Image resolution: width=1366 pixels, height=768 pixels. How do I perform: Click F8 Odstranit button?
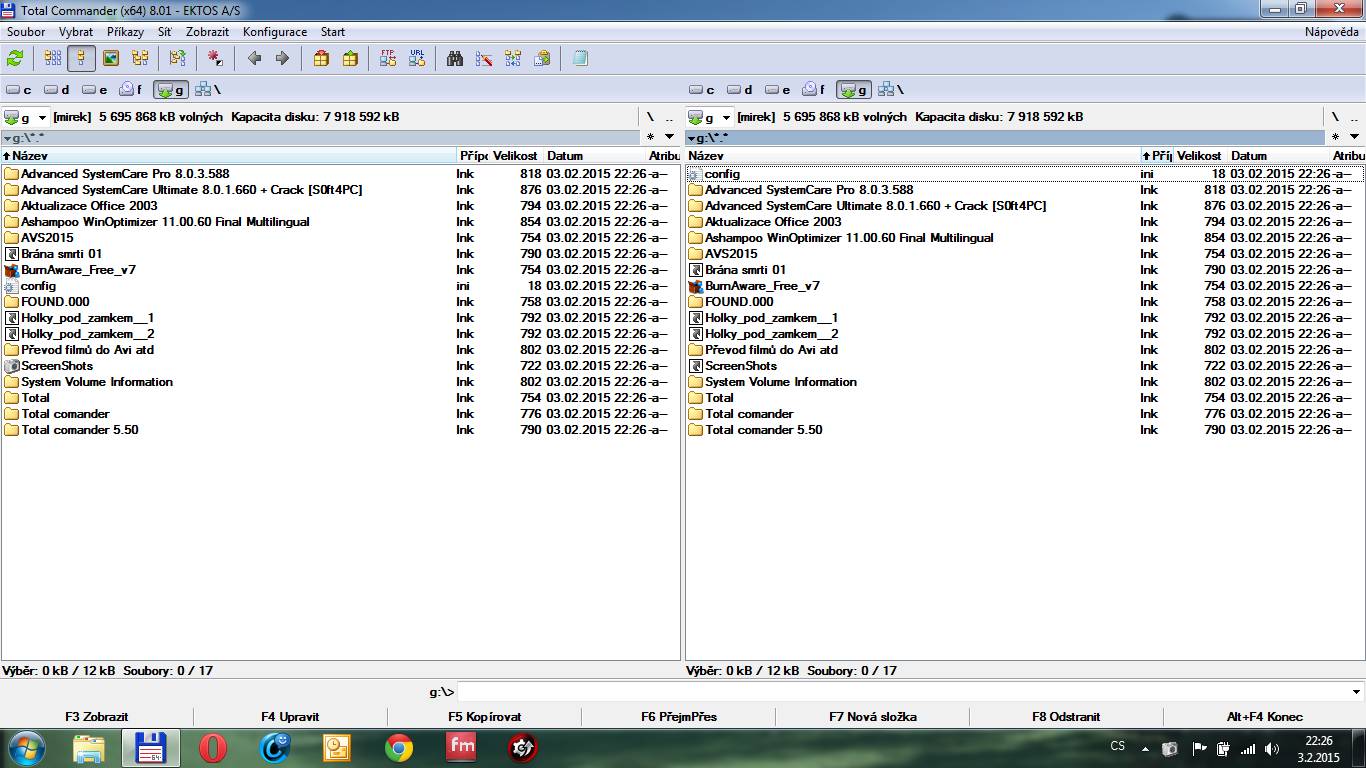[1066, 716]
